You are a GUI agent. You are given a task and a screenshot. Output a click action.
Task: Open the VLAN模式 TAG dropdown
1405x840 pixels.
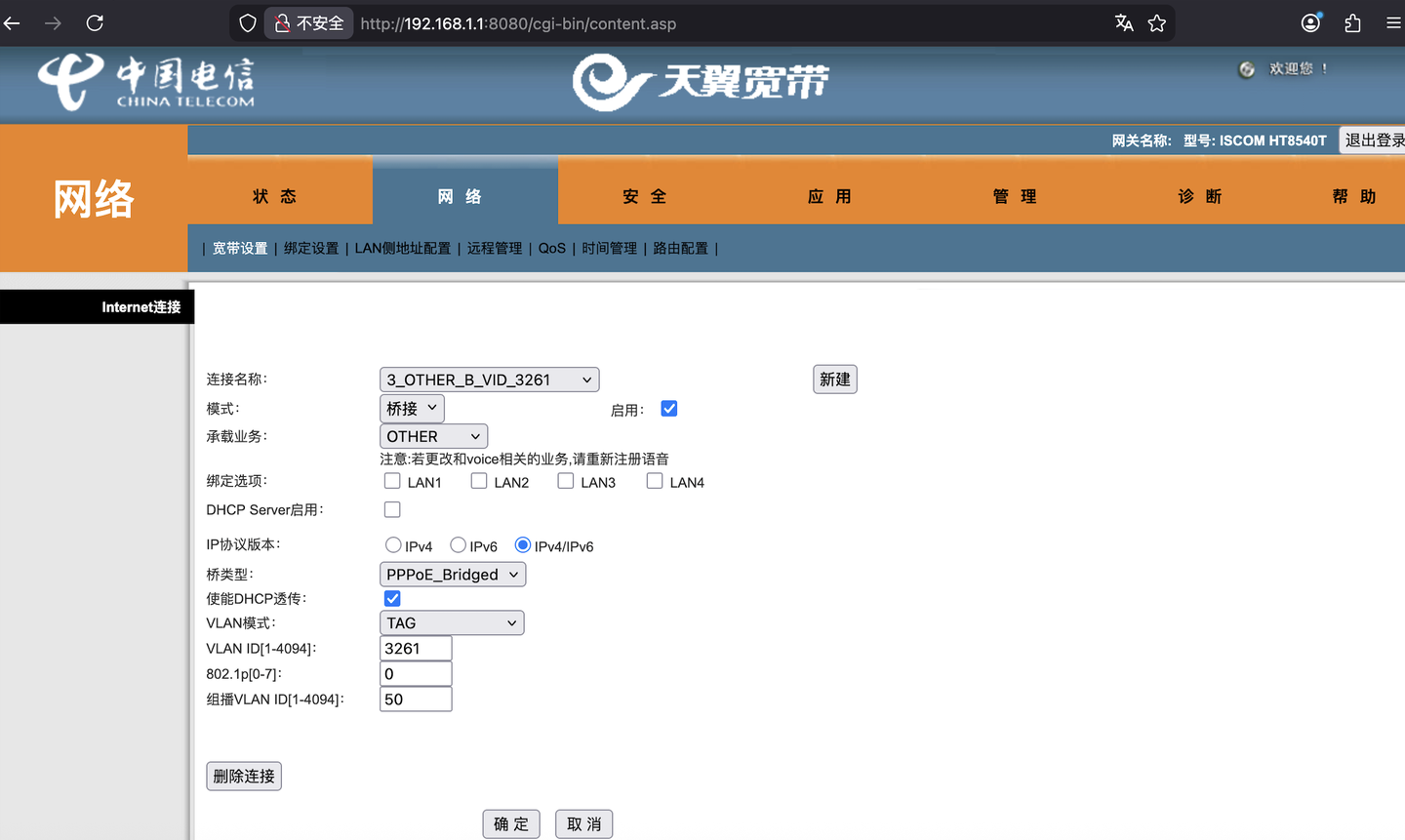(x=452, y=622)
